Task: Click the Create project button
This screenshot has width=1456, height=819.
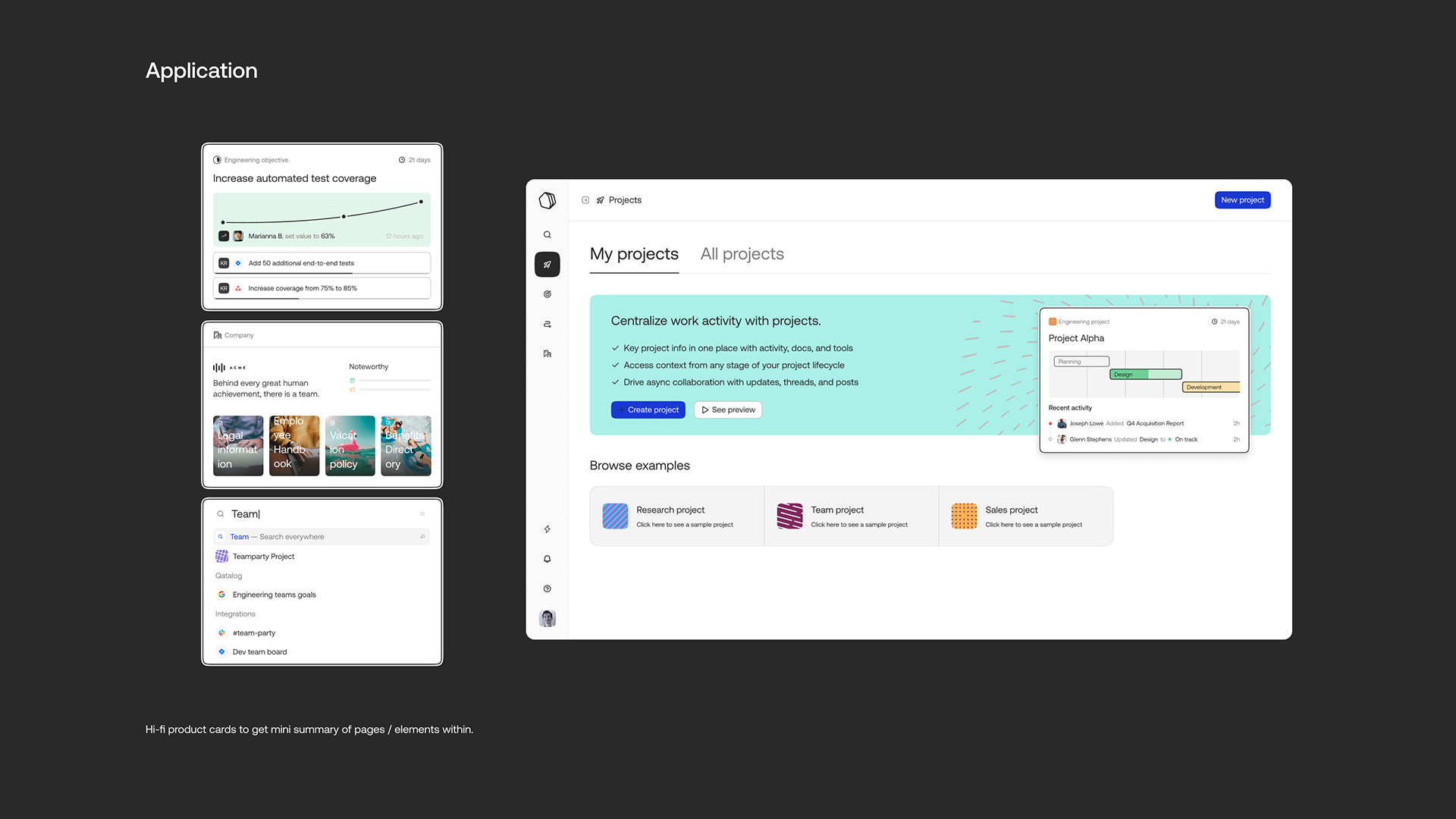Action: point(648,409)
